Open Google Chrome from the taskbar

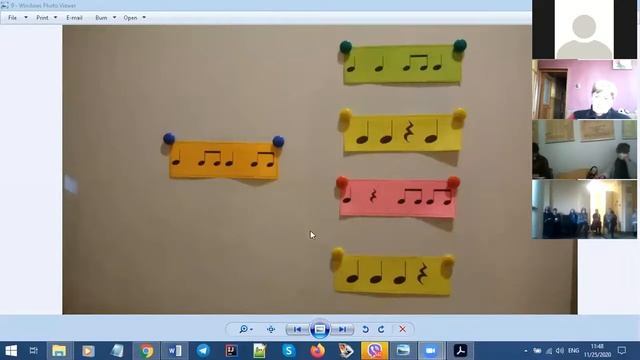click(x=146, y=351)
